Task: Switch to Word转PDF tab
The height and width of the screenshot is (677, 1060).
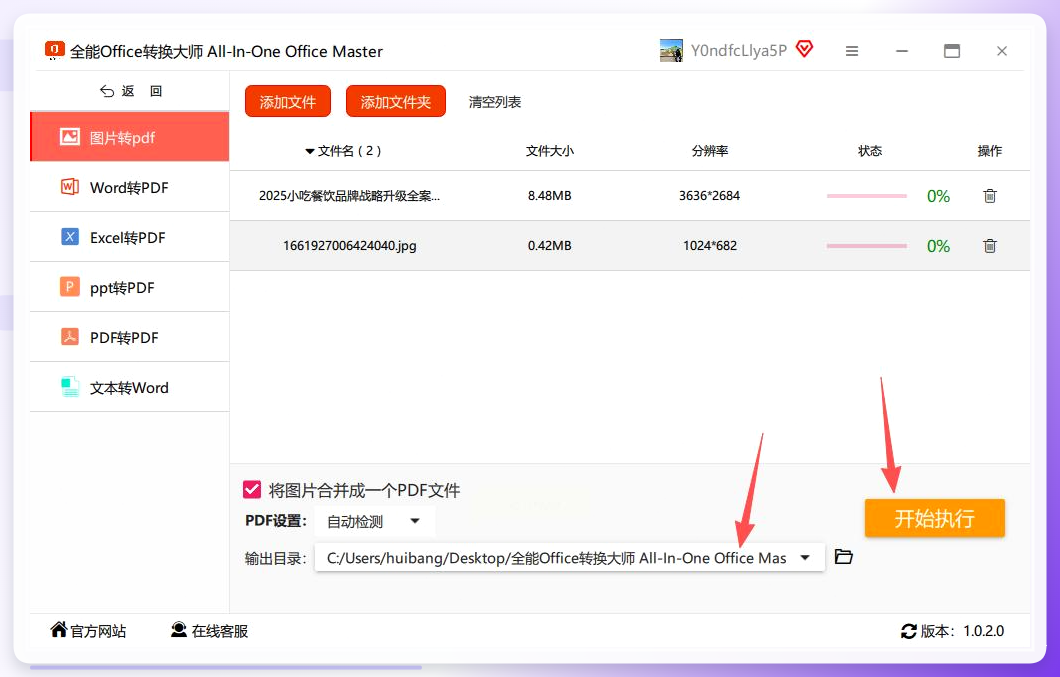Action: click(130, 187)
